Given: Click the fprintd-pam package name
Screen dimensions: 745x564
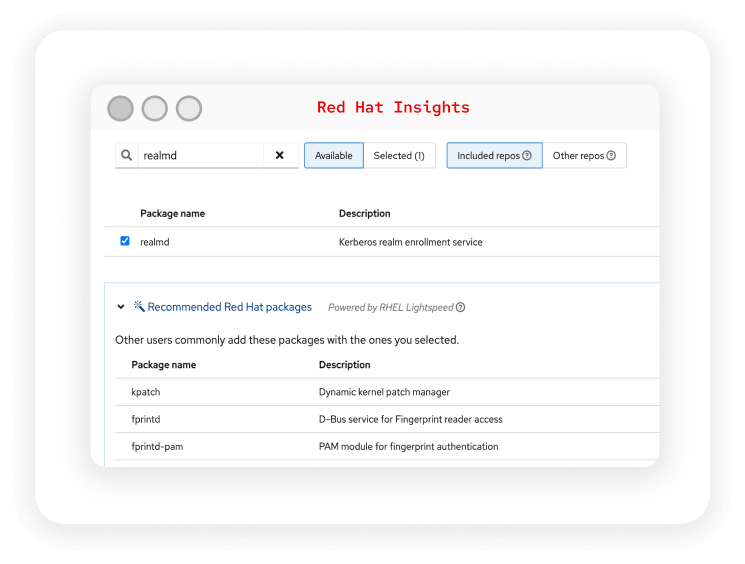Looking at the screenshot, I should pos(160,446).
